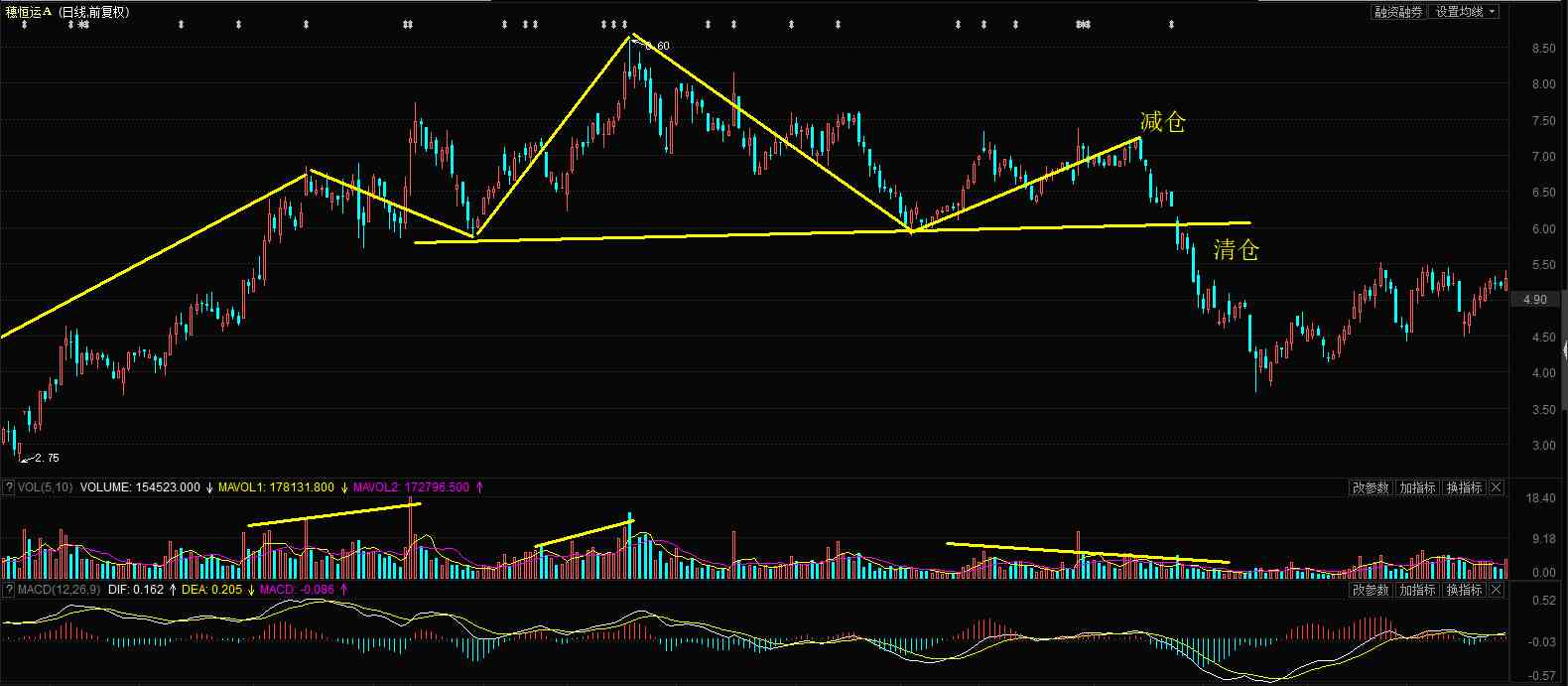Open the 设置均线 dropdown
Viewport: 1568px width, 686px height.
(x=1466, y=12)
